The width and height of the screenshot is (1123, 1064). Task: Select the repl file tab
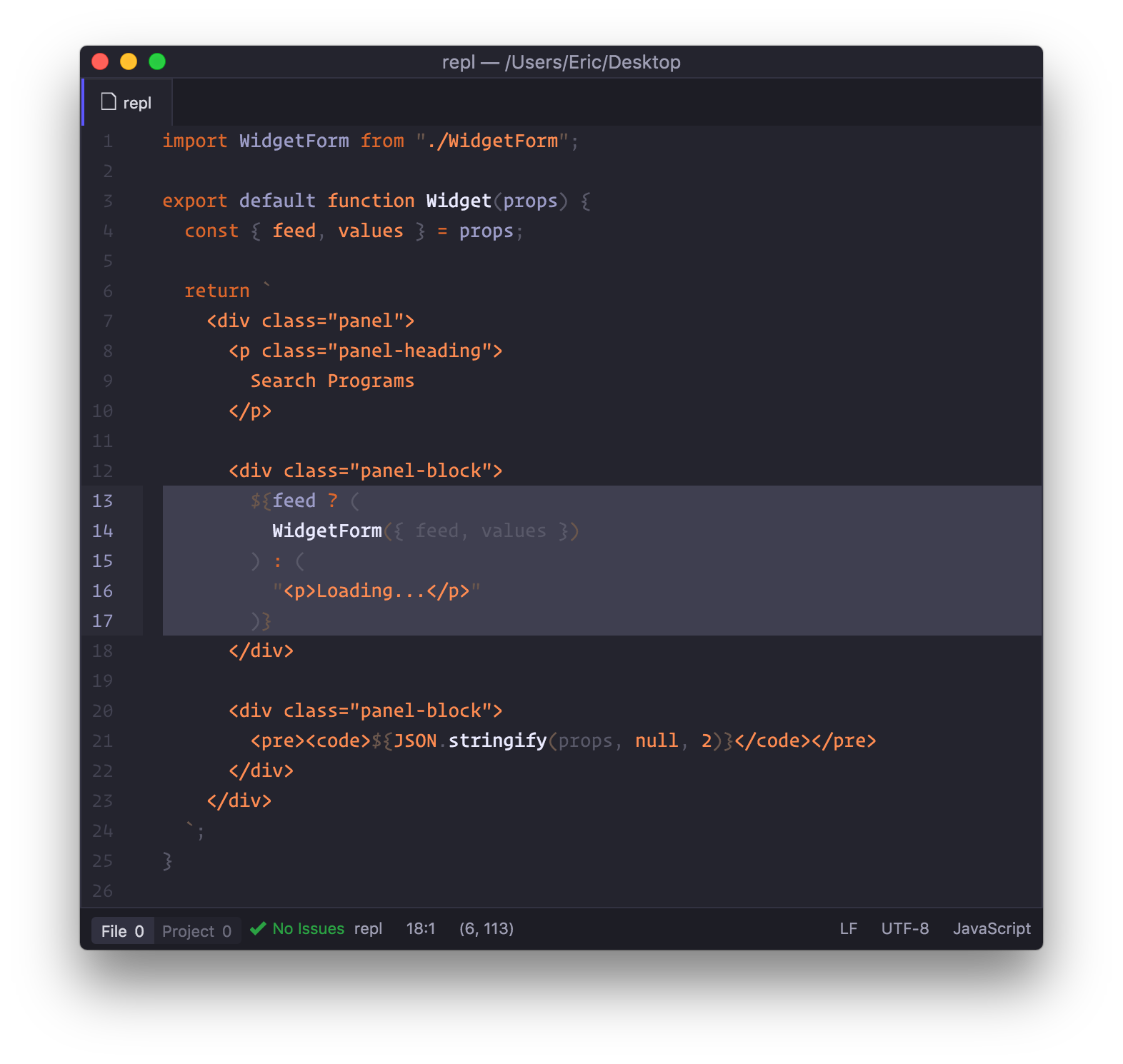(127, 103)
